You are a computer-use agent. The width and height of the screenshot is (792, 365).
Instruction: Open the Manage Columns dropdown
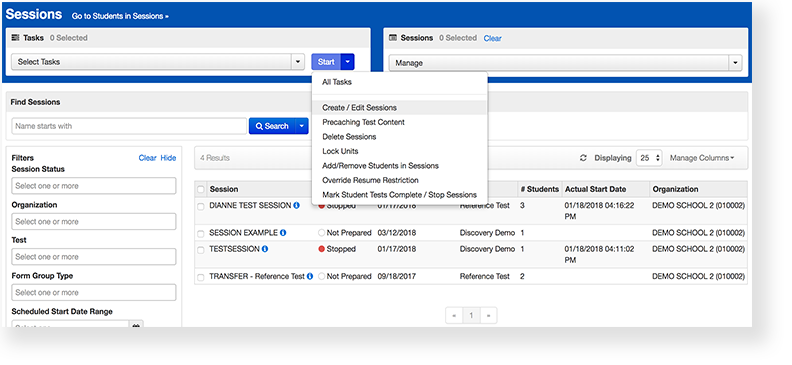click(702, 158)
